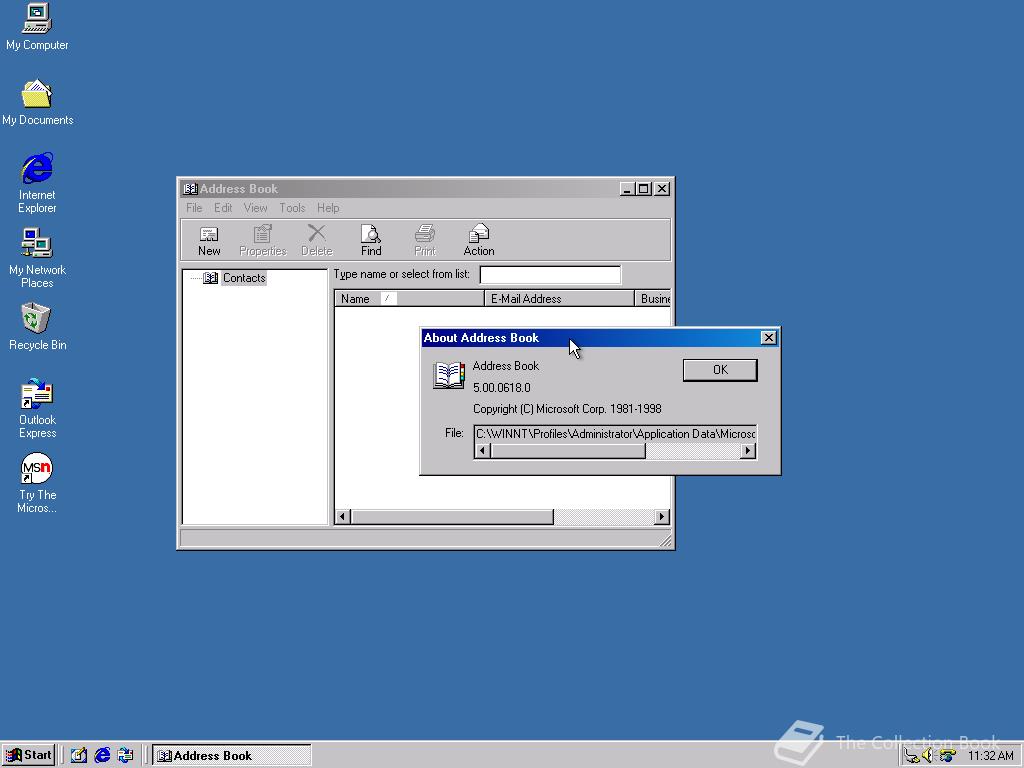Open My Network Places icon

click(x=37, y=258)
